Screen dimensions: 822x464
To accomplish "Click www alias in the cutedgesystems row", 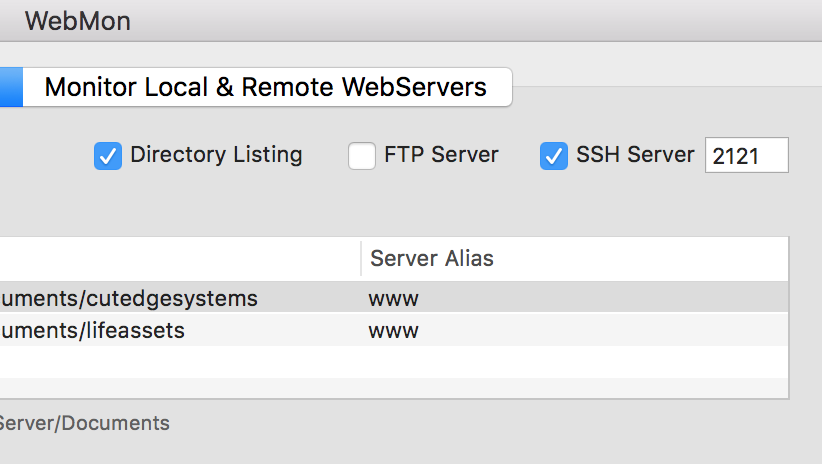I will [393, 298].
